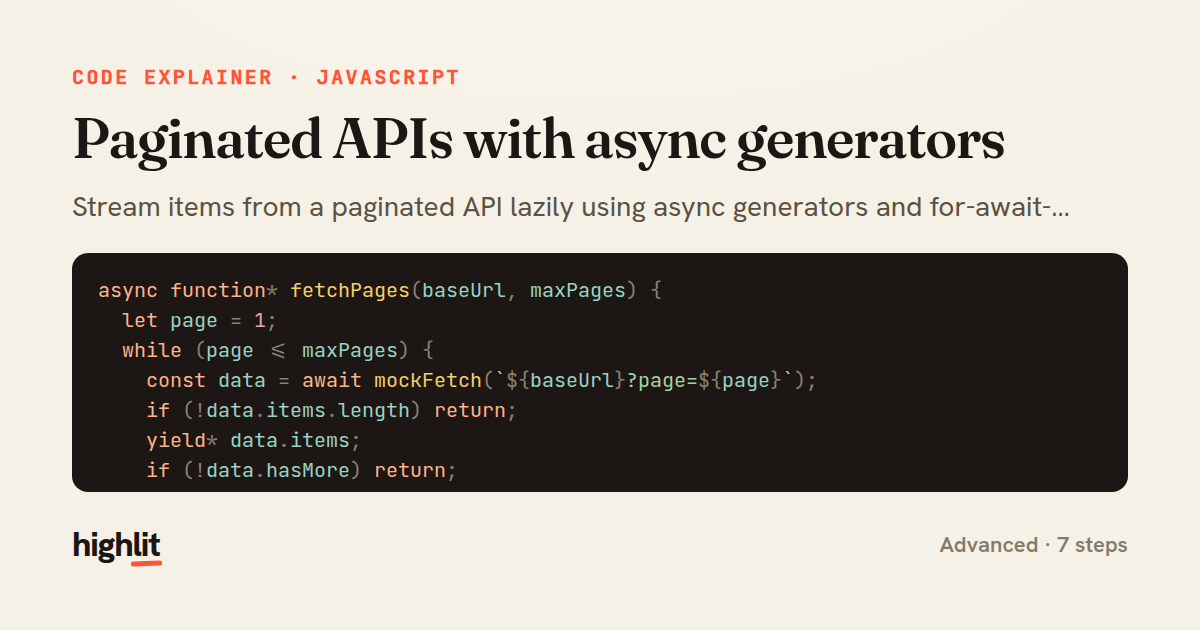Click 'CODE EXPLAINER · JAVASCRIPT' category label
This screenshot has height=630, width=1200.
(266, 77)
